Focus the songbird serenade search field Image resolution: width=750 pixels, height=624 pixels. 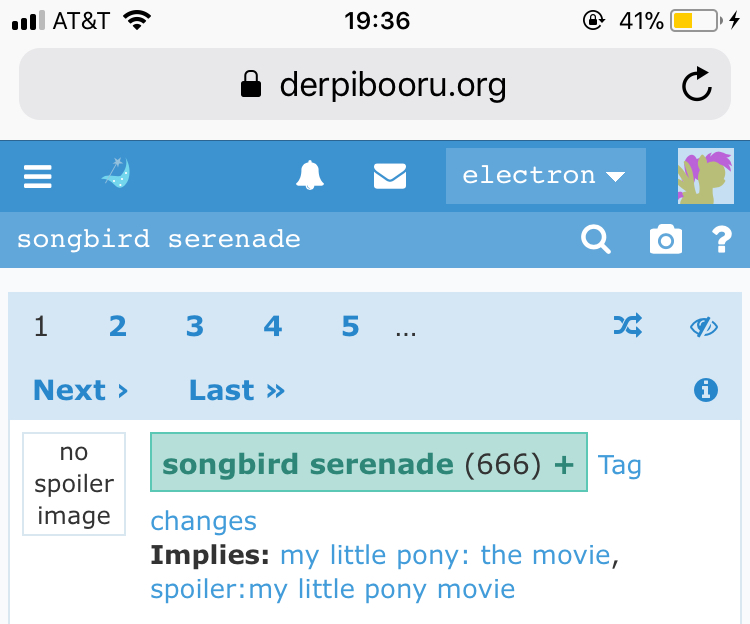(287, 239)
